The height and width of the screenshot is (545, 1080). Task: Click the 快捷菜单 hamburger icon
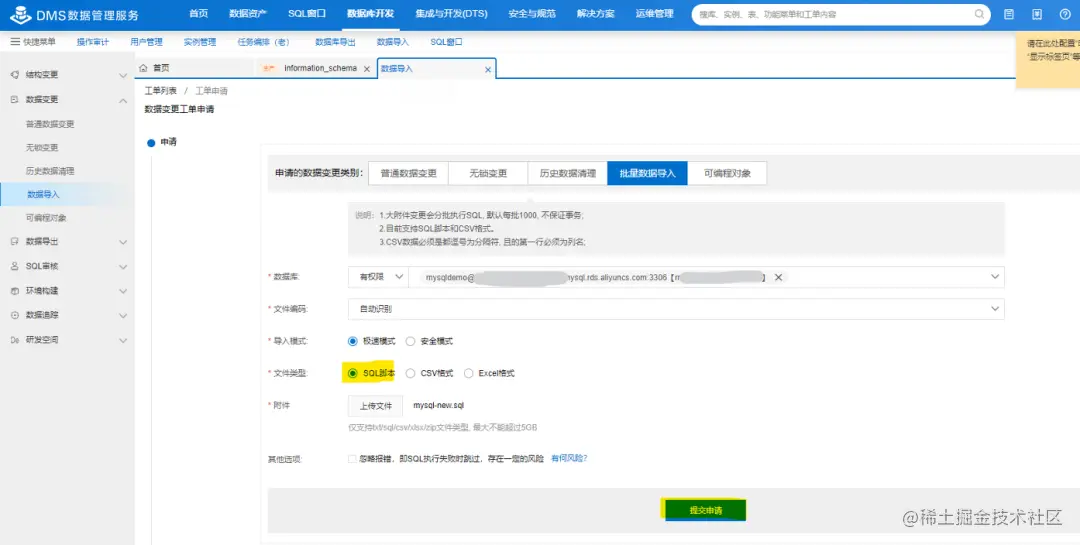[x=15, y=42]
